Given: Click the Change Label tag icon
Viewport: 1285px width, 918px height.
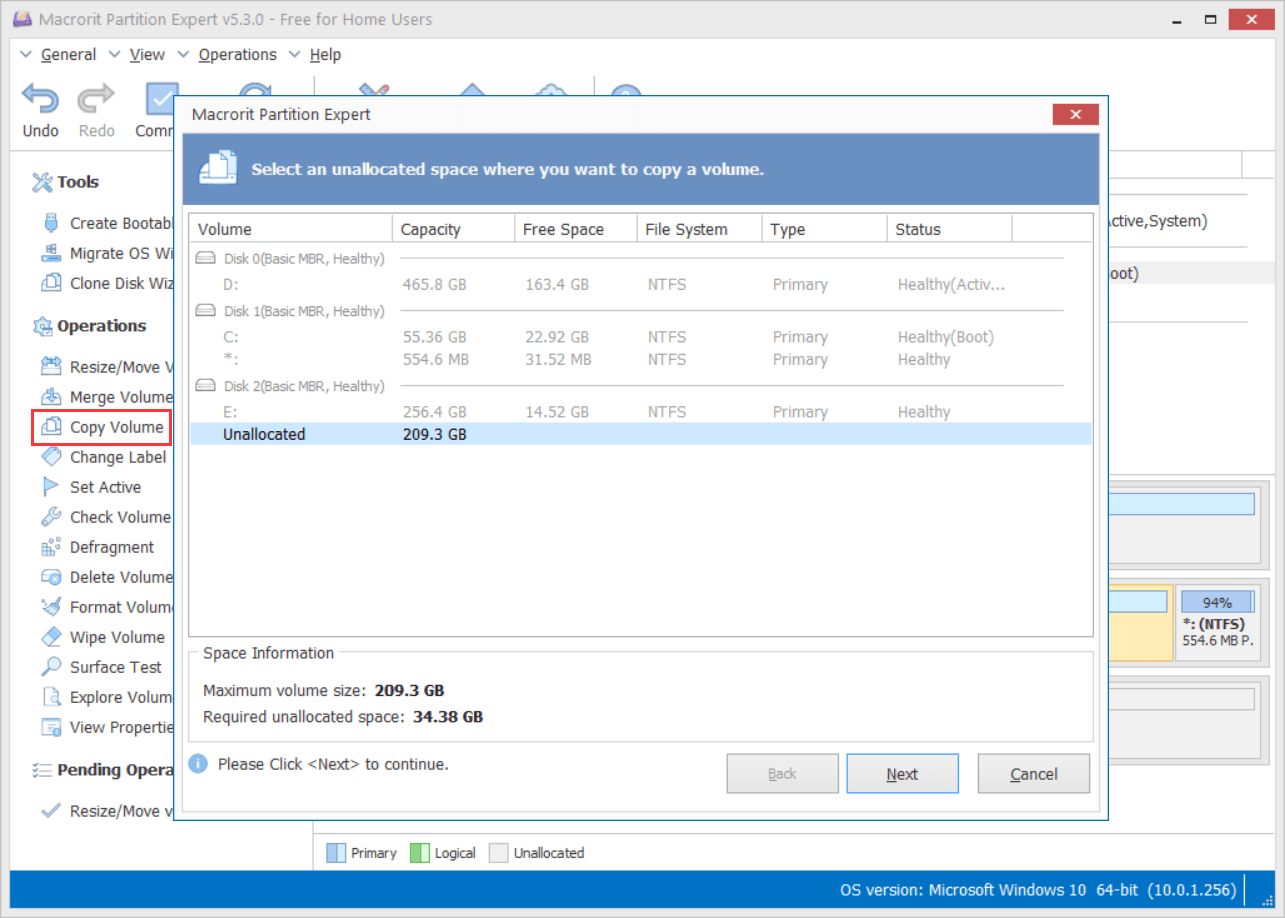Looking at the screenshot, I should 52,457.
